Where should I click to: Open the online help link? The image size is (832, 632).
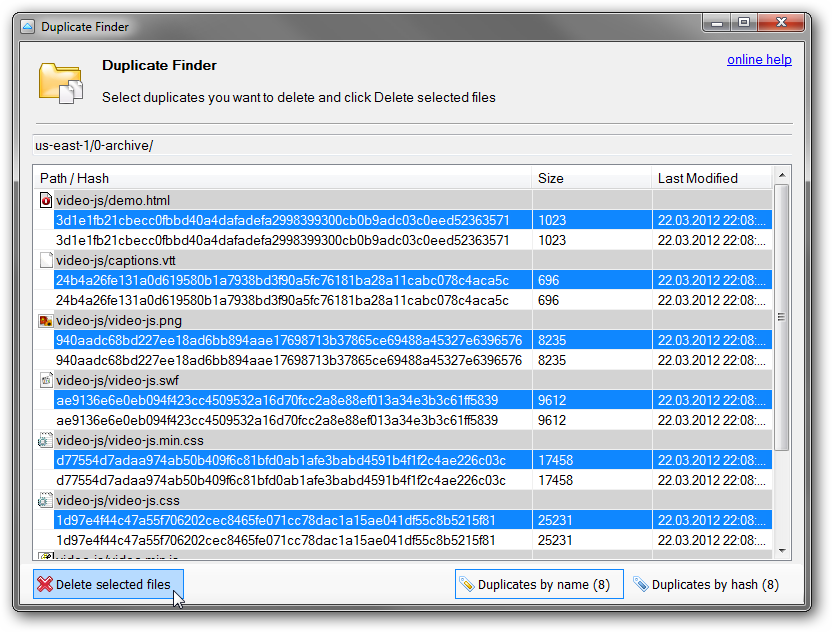[x=759, y=60]
